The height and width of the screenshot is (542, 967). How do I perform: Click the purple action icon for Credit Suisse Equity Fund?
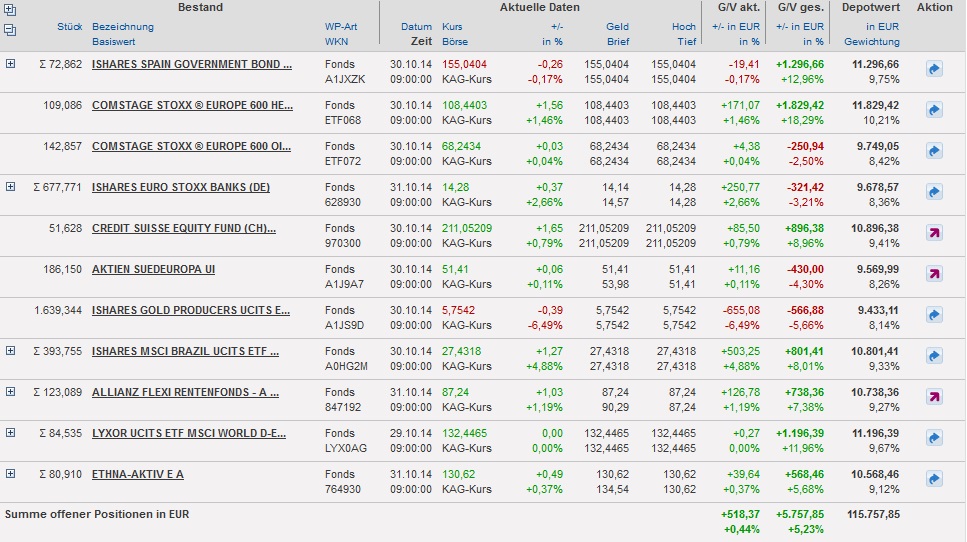(x=934, y=233)
